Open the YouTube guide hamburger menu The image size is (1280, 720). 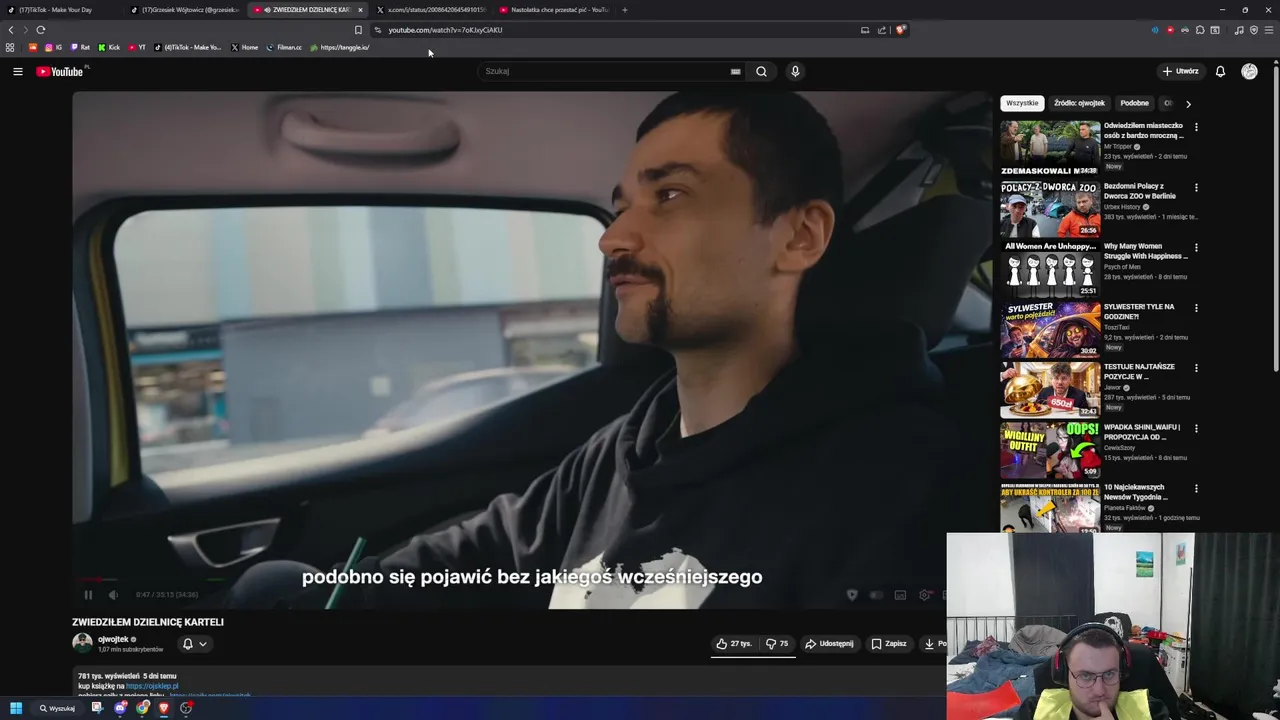(x=17, y=71)
